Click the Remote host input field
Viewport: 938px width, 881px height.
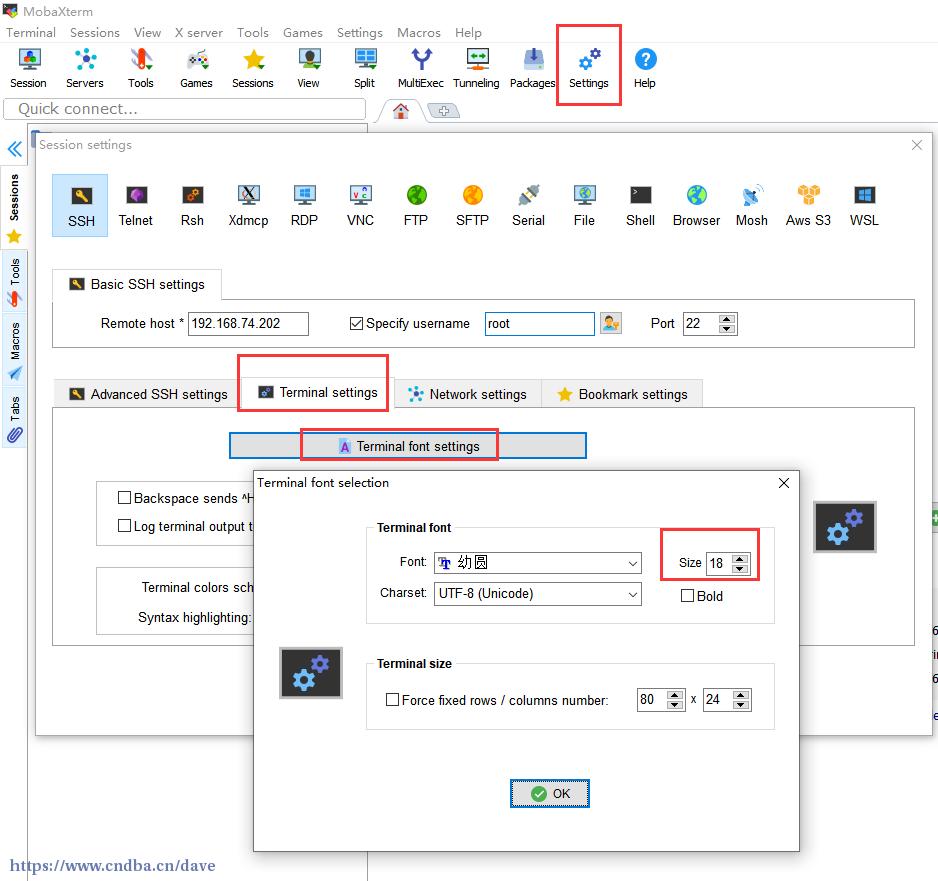(x=248, y=324)
